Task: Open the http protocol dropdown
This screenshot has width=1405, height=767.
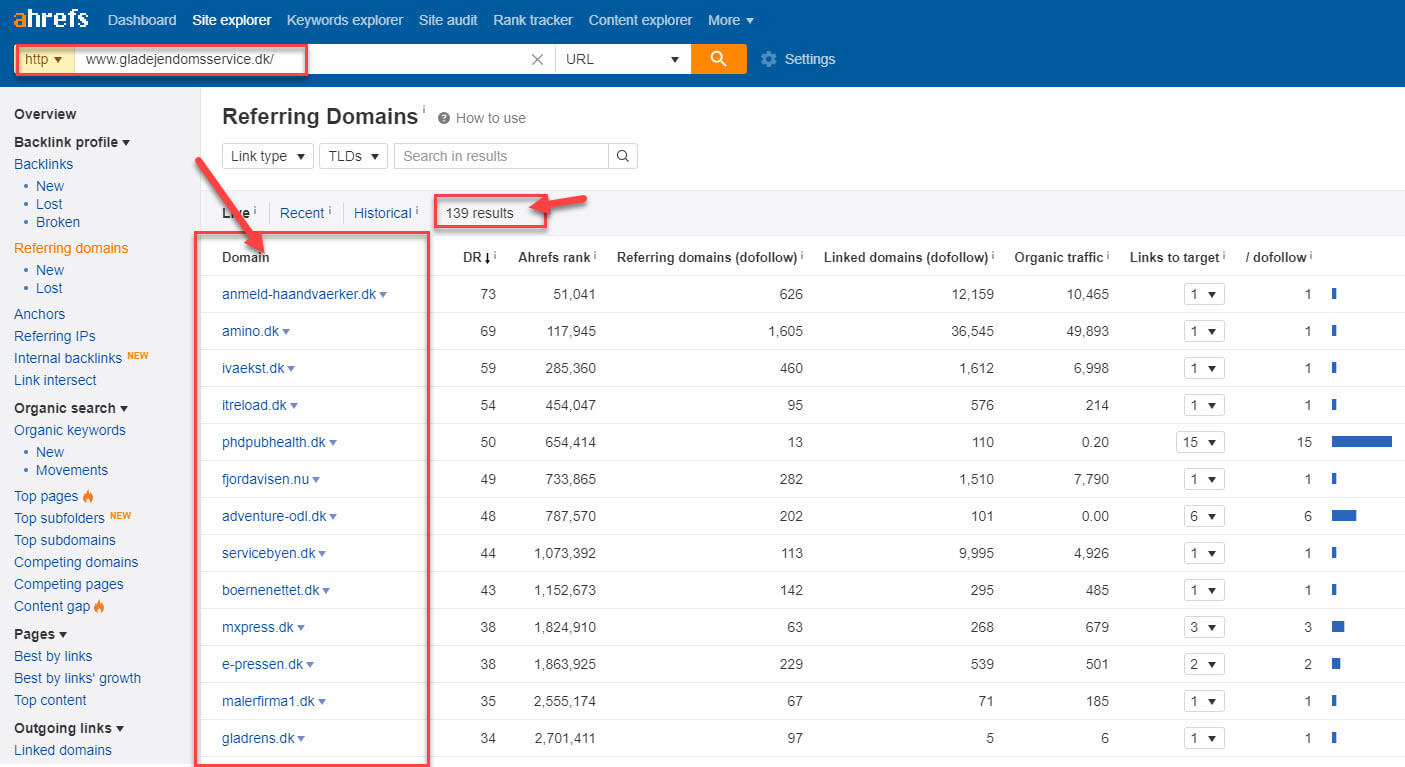Action: [x=44, y=59]
